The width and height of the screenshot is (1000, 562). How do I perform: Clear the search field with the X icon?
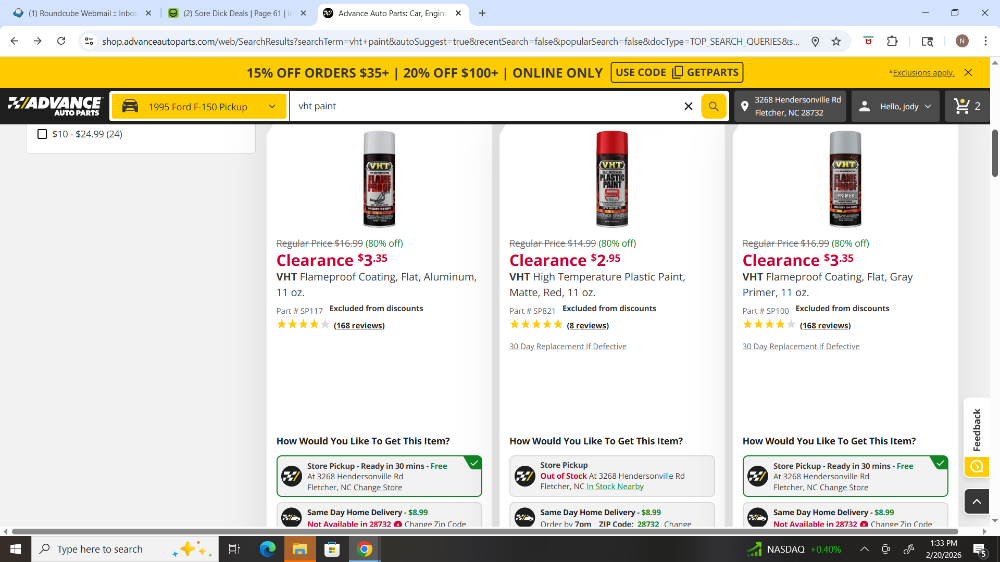pyautogui.click(x=688, y=106)
